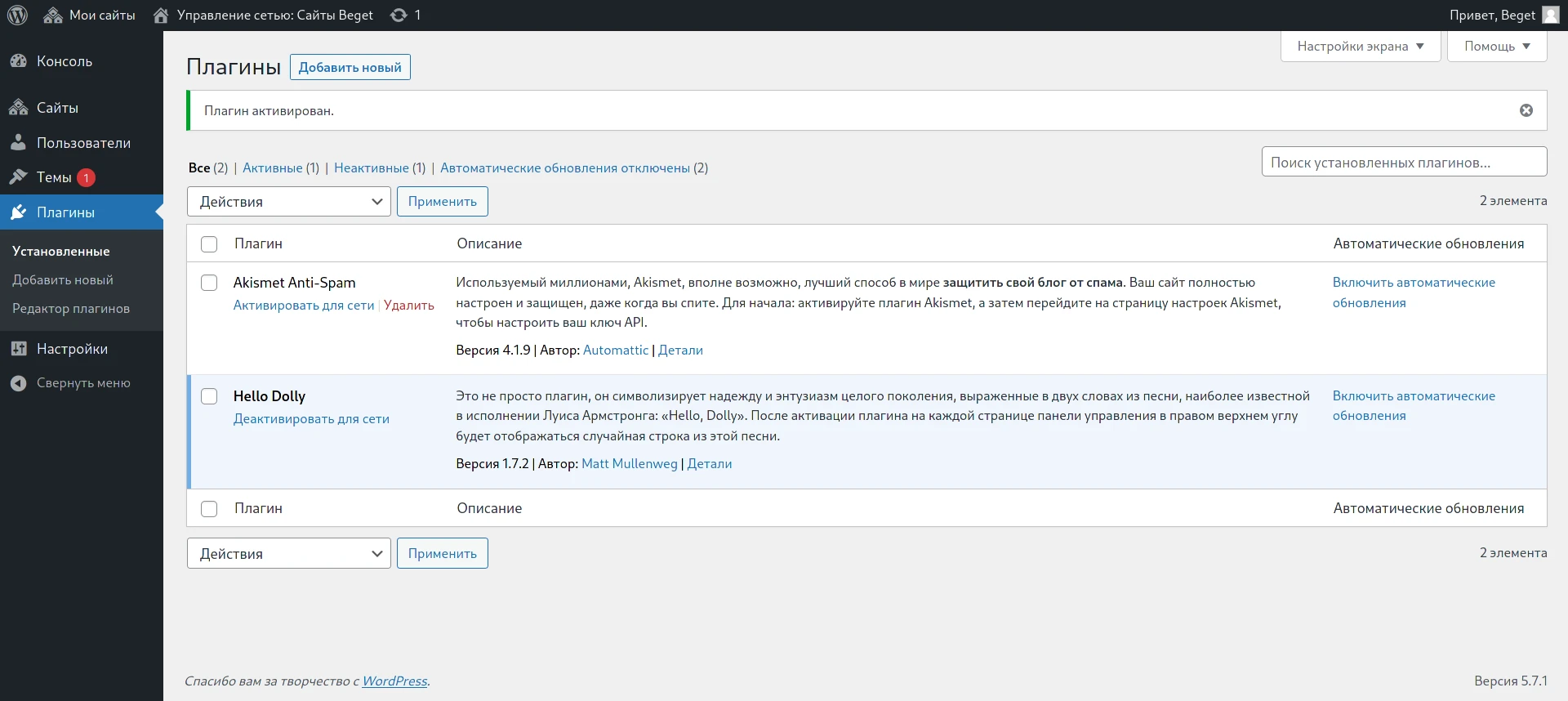Focus the plugin search input field
The width and height of the screenshot is (1568, 701).
point(1403,163)
